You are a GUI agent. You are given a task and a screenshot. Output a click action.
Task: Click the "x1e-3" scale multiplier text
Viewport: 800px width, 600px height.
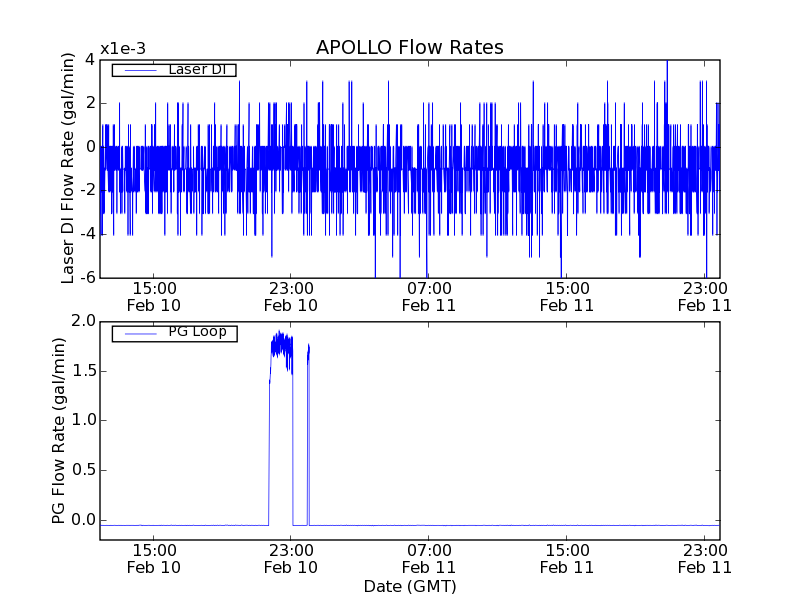122,49
